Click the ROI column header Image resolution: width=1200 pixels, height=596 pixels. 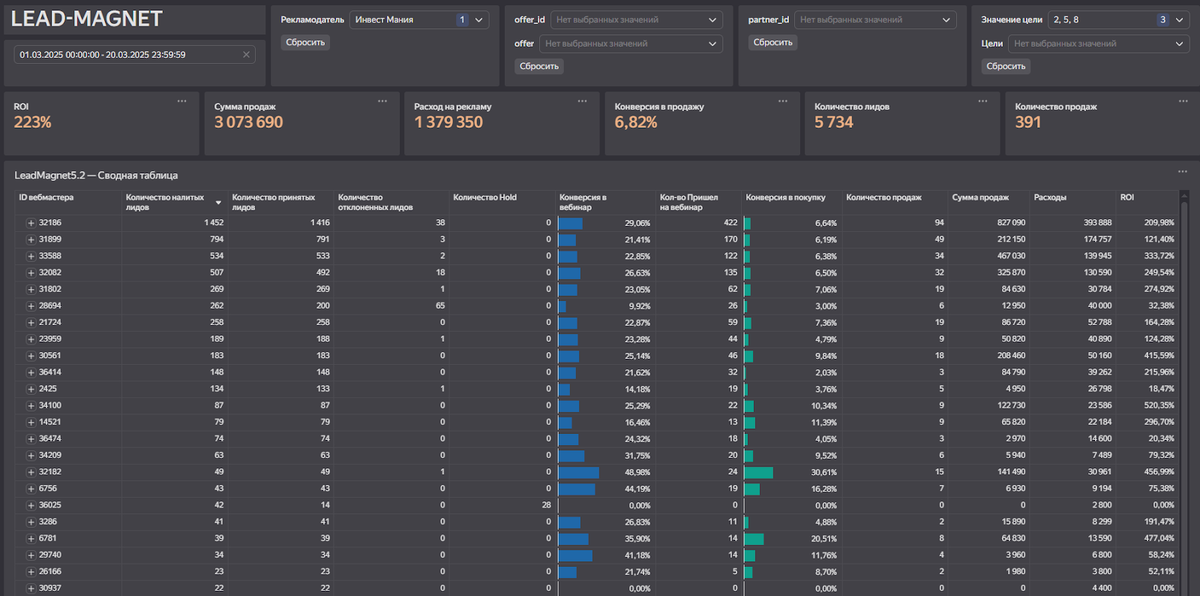1127,197
